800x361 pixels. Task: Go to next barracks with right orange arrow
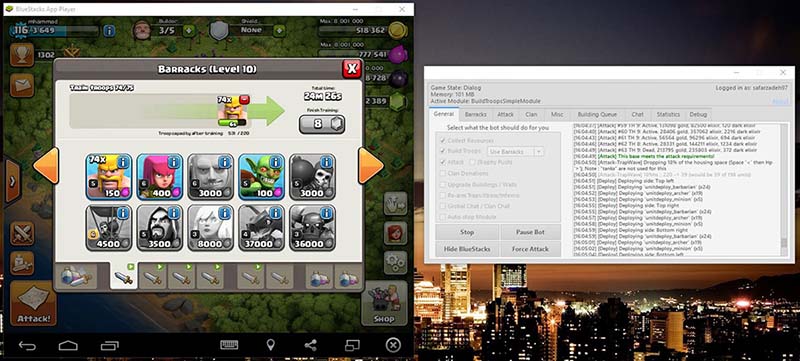tap(370, 166)
